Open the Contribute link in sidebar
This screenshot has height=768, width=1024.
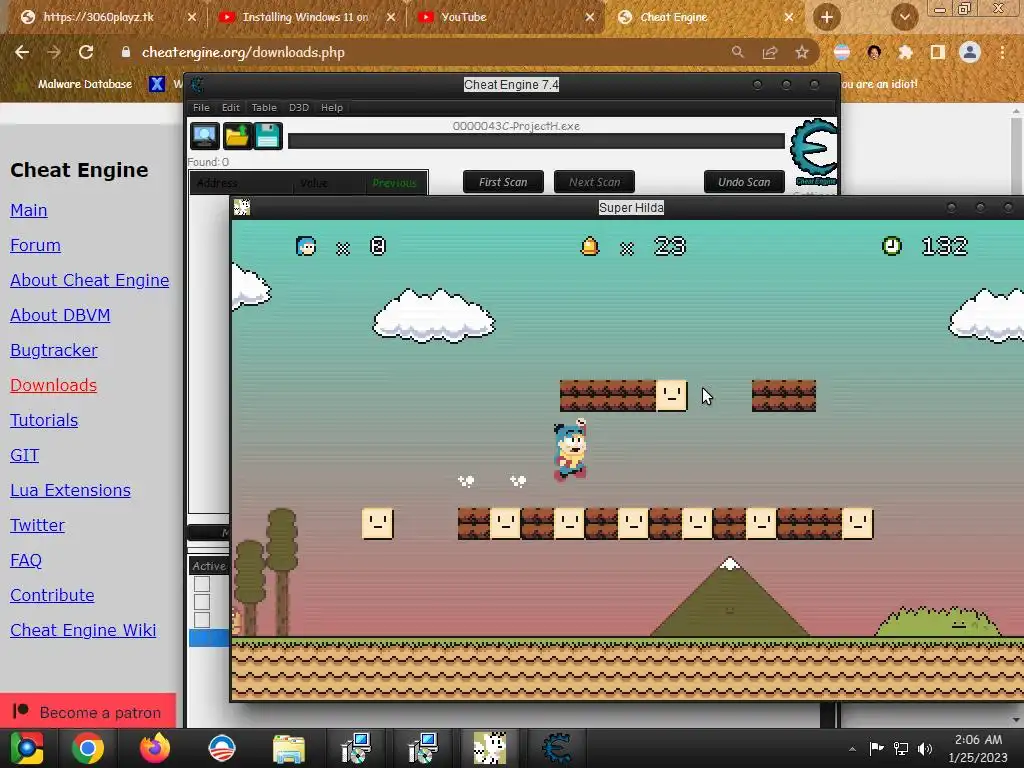[52, 595]
